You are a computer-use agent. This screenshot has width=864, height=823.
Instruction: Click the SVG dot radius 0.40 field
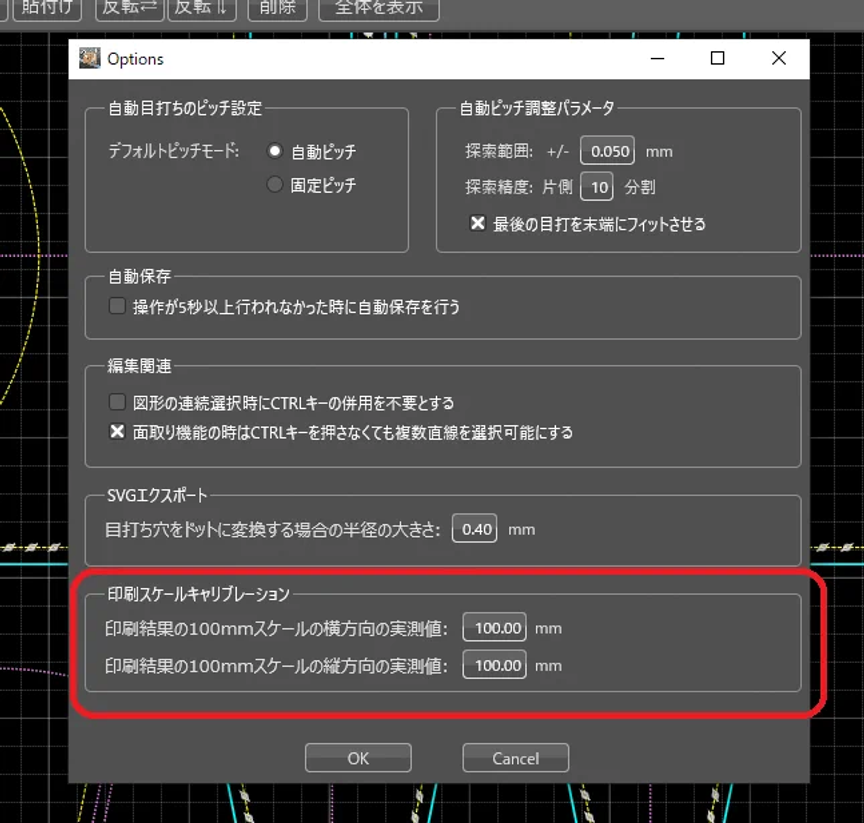[x=474, y=529]
